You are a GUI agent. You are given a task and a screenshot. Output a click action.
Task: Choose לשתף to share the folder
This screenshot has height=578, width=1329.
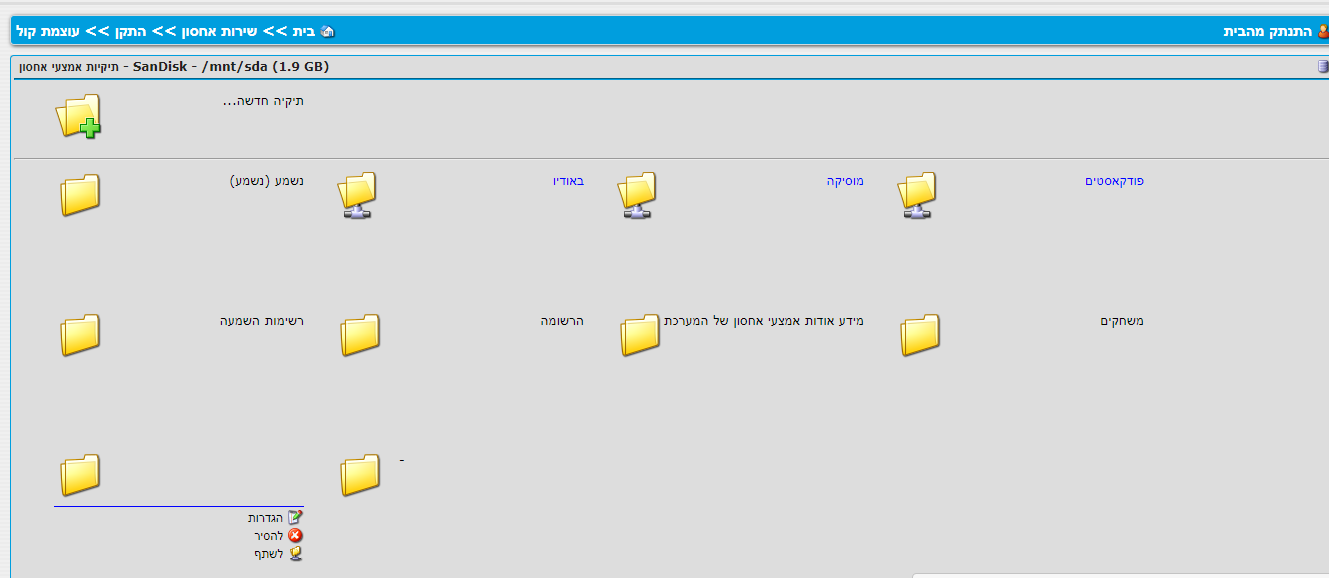[269, 554]
